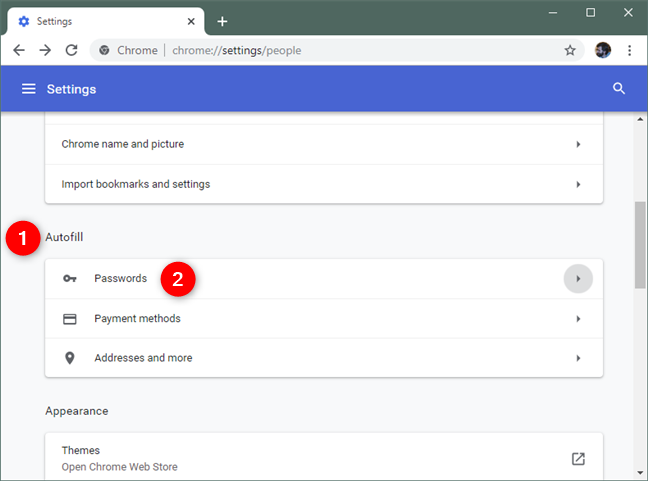Go forward using the forward arrow

(45, 50)
